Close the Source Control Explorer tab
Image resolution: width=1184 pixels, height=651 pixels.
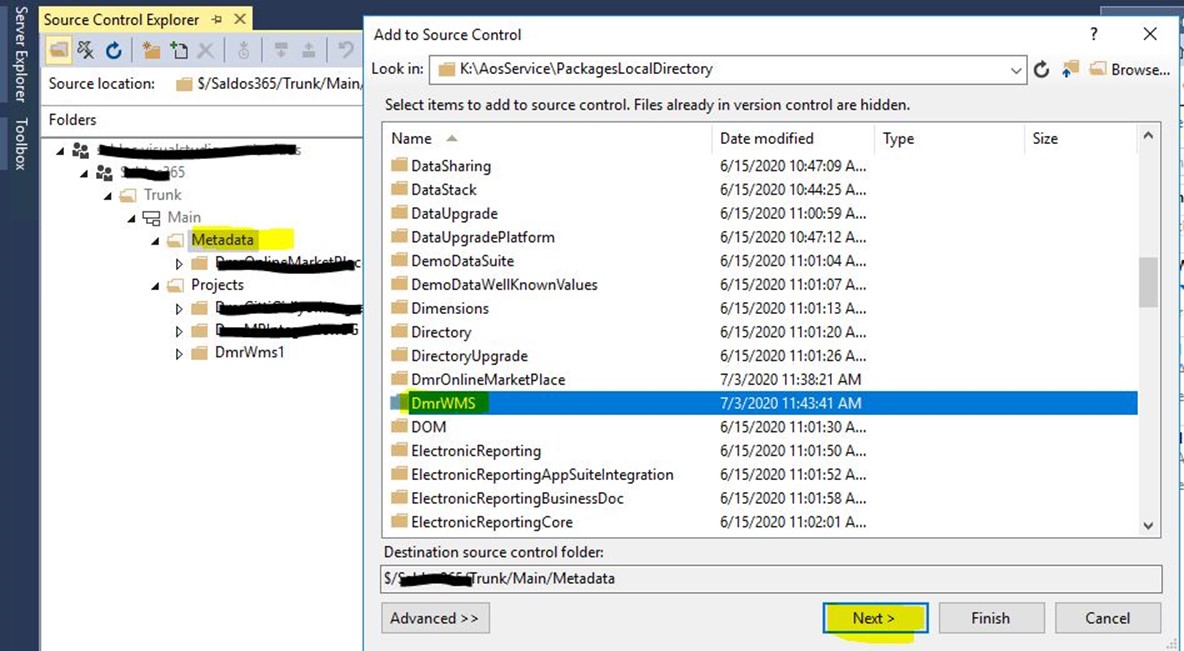click(240, 19)
